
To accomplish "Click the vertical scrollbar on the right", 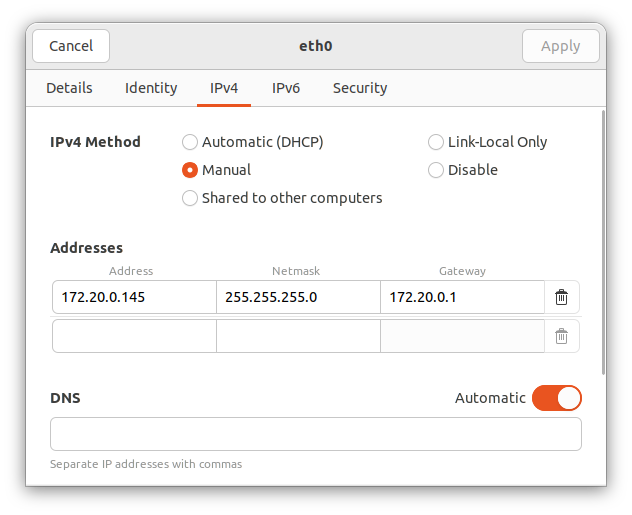I will [x=603, y=243].
